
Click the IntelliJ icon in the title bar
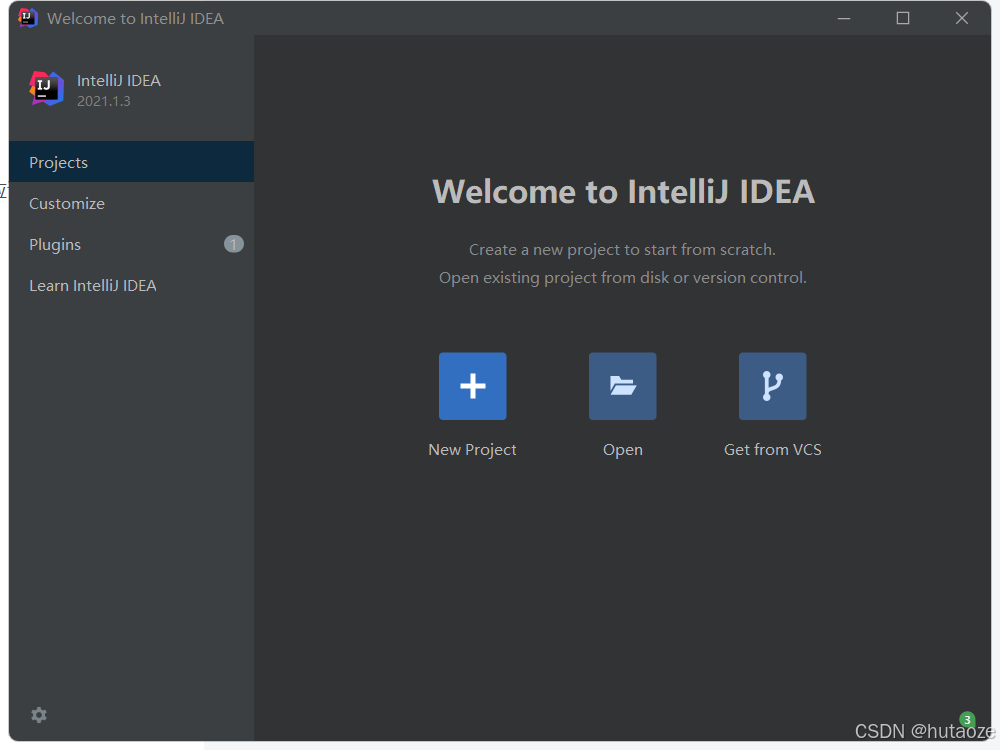[x=27, y=18]
